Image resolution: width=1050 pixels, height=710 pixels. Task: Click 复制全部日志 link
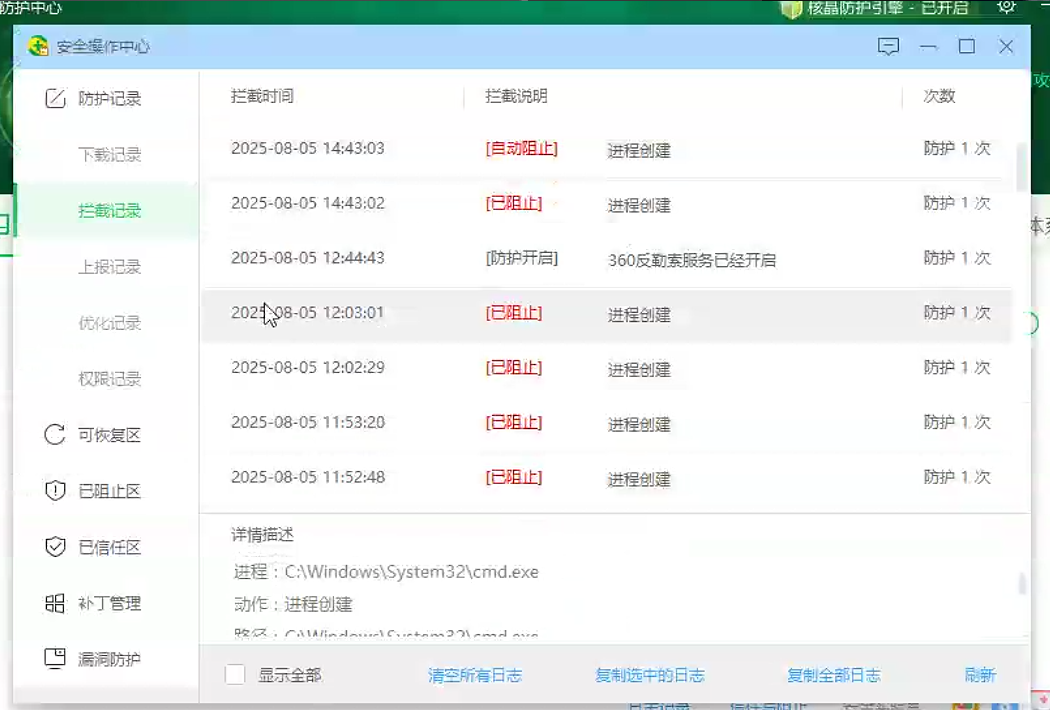[x=834, y=675]
